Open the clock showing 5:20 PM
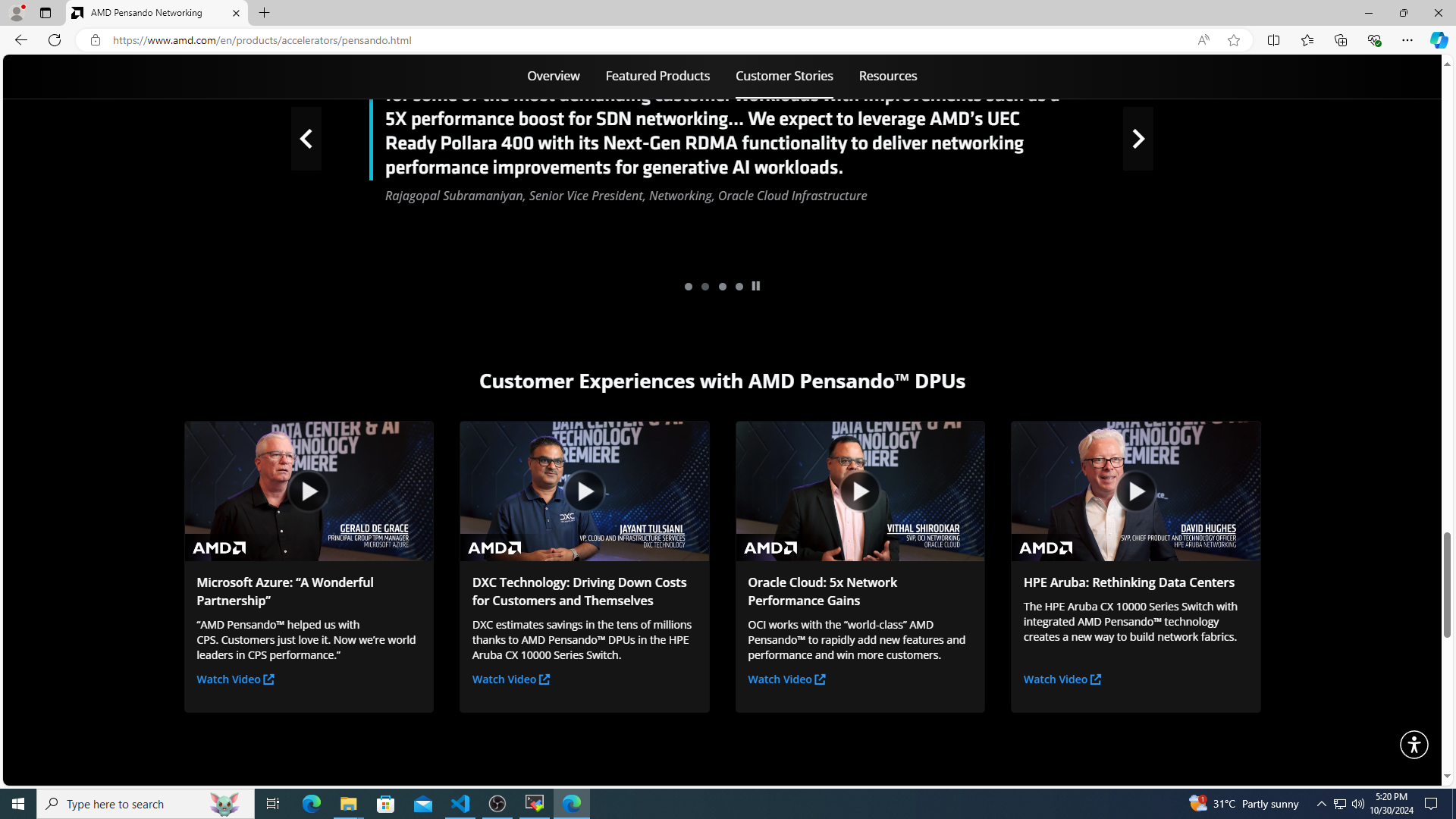The width and height of the screenshot is (1456, 819). point(1392,804)
